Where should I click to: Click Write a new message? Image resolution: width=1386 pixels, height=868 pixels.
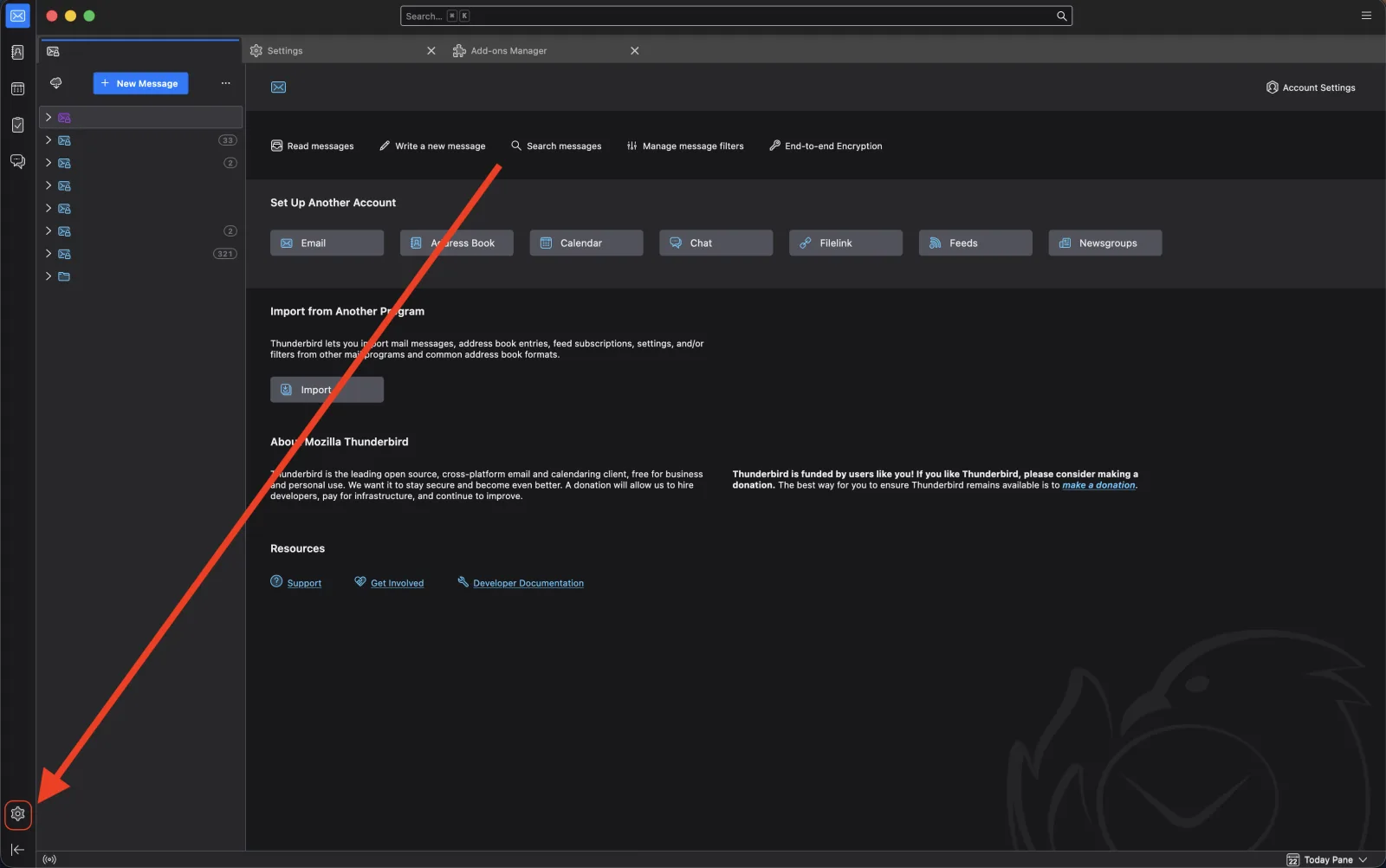(x=432, y=146)
